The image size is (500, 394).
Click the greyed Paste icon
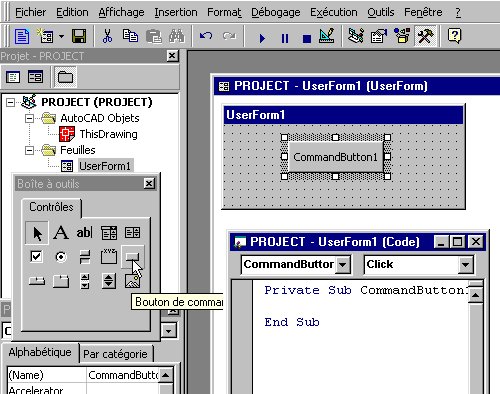(x=154, y=36)
